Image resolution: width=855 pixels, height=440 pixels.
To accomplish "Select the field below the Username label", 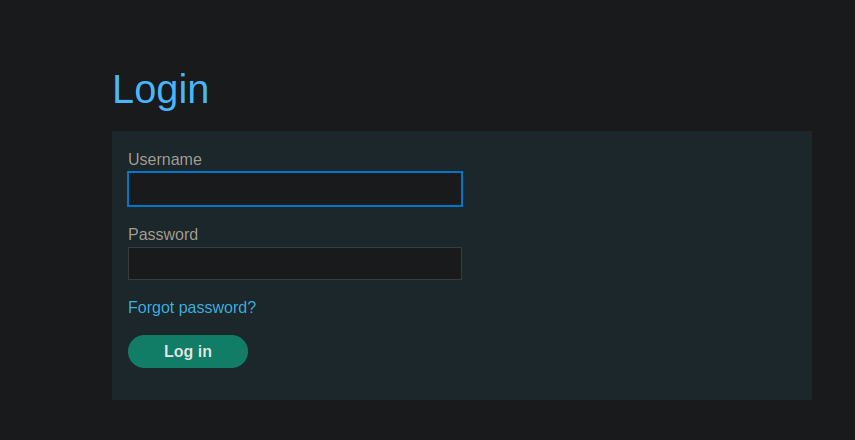I will tap(295, 189).
